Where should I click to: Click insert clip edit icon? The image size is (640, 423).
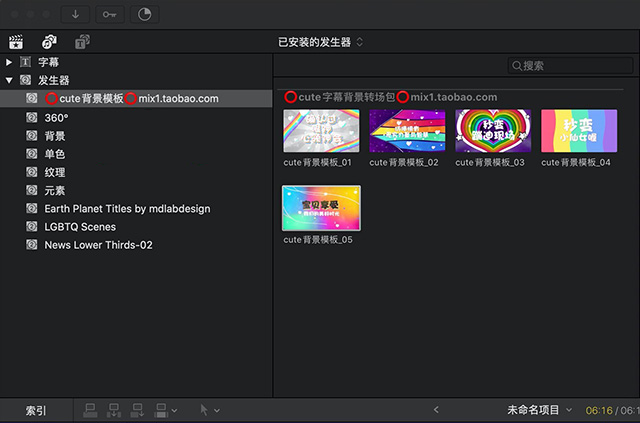114,410
